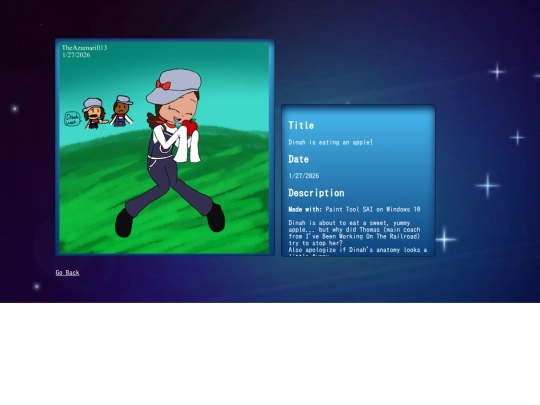Click the "Made with:" label
The height and width of the screenshot is (405, 540).
click(305, 209)
